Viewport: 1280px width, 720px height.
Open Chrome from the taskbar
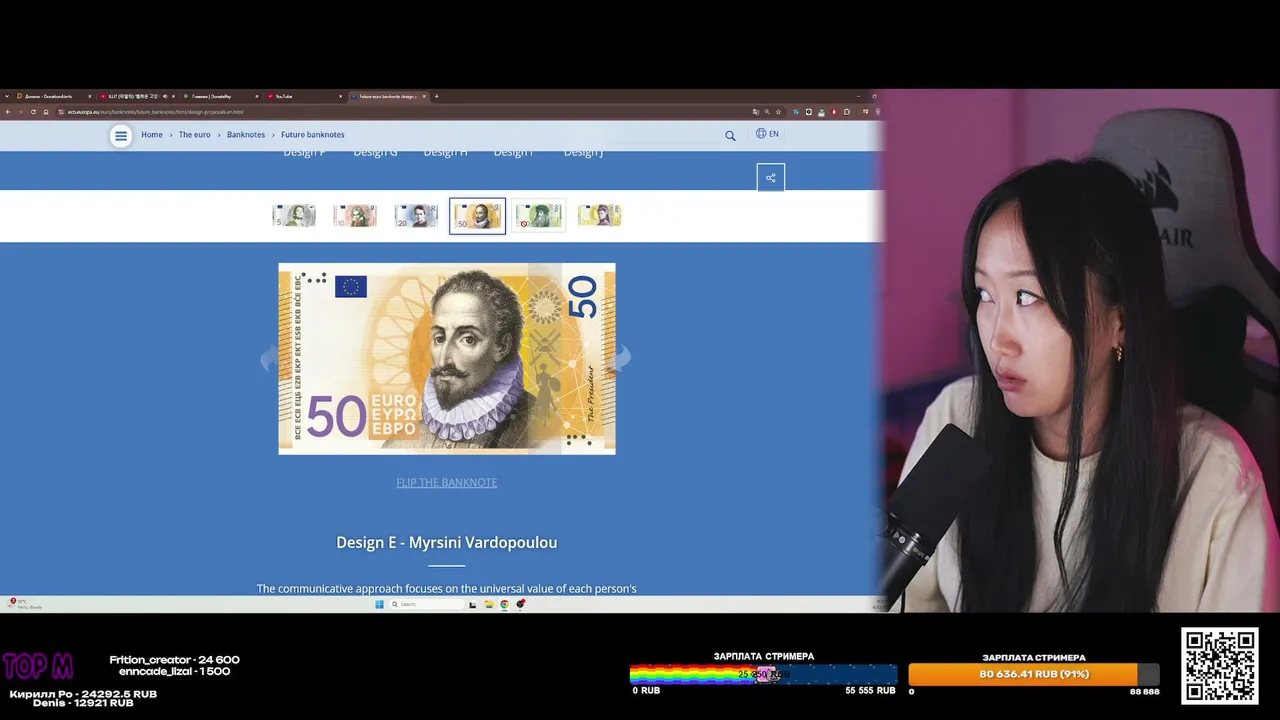pyautogui.click(x=504, y=604)
